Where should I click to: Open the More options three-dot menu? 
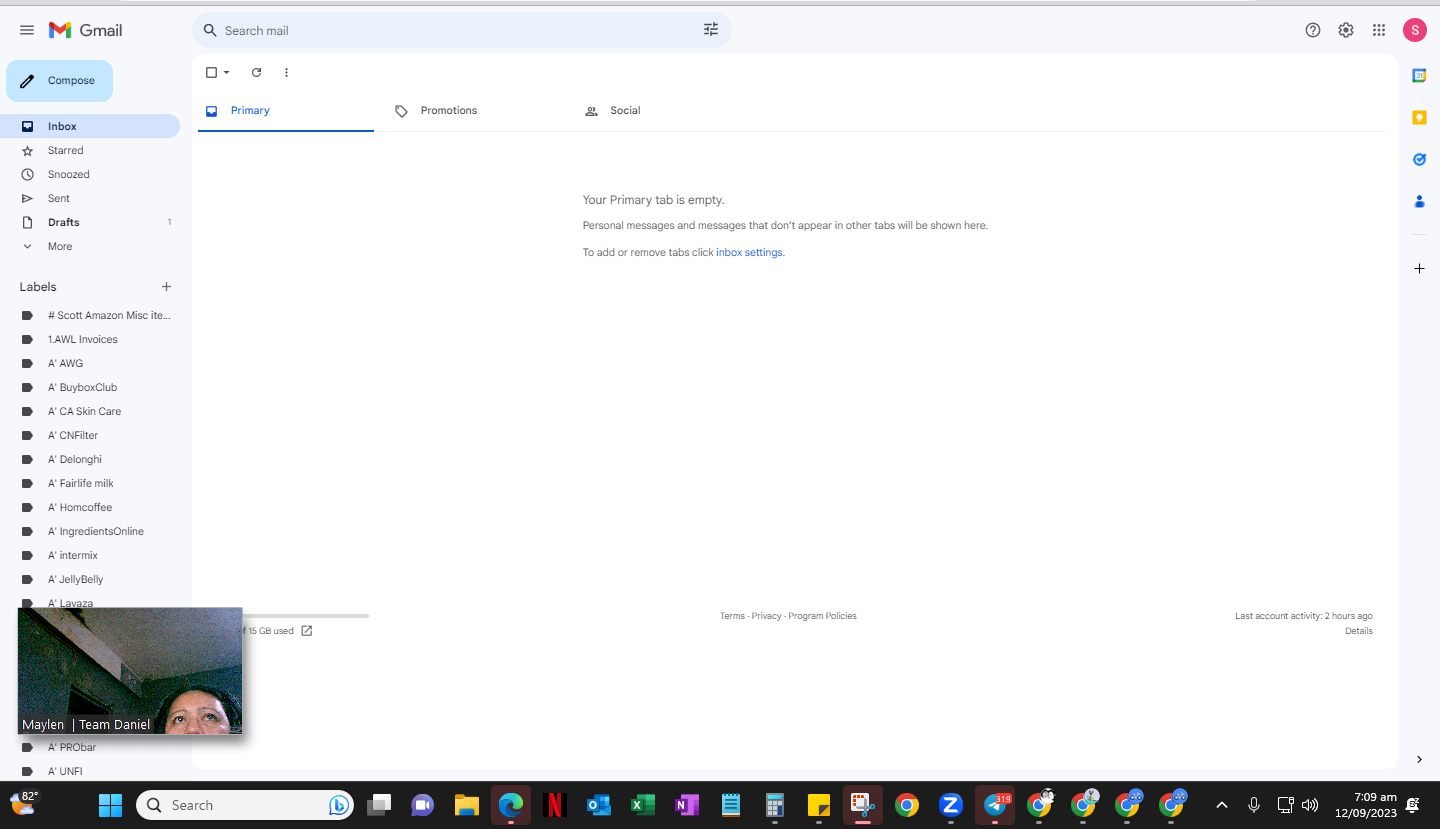click(x=286, y=72)
